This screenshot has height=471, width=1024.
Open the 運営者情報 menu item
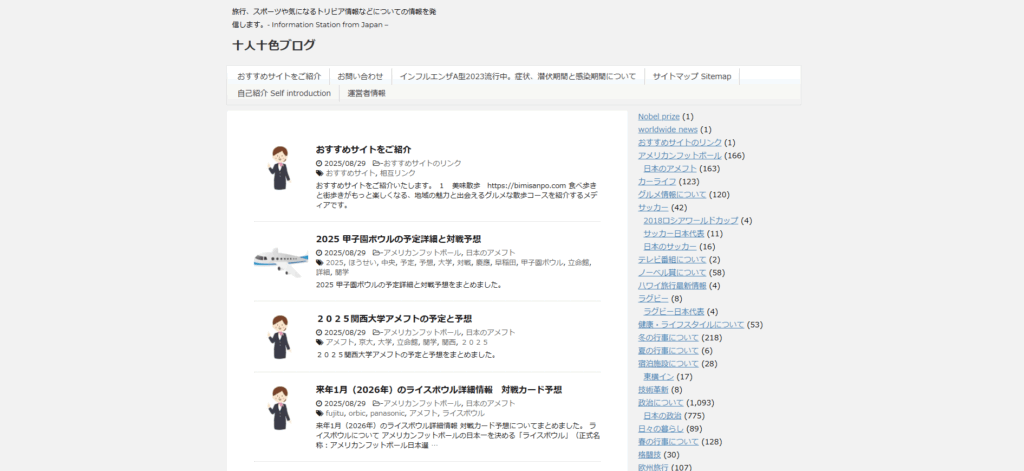366,93
